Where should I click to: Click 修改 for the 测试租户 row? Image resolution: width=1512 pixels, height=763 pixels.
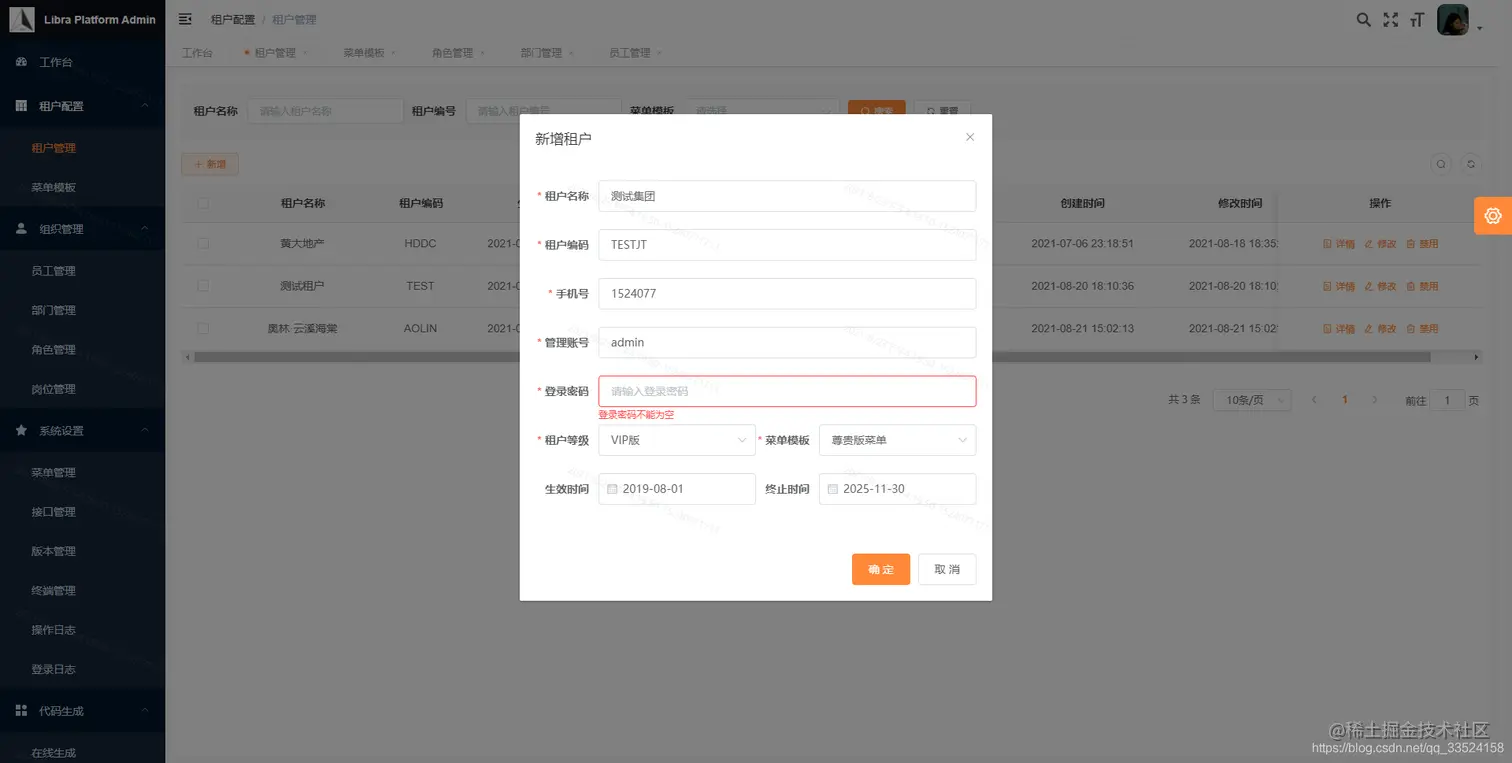click(x=1380, y=286)
